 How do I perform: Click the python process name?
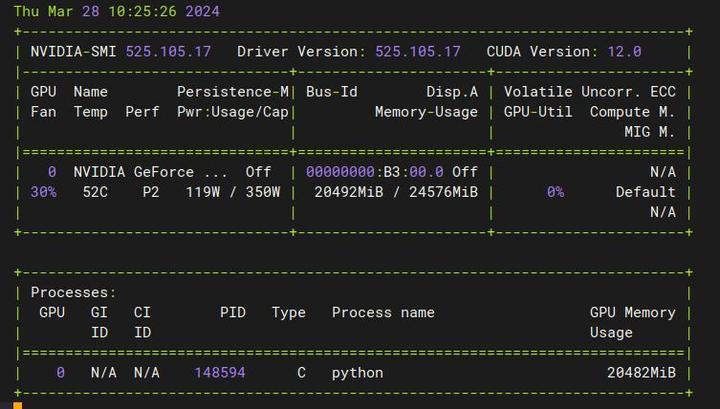click(x=358, y=373)
